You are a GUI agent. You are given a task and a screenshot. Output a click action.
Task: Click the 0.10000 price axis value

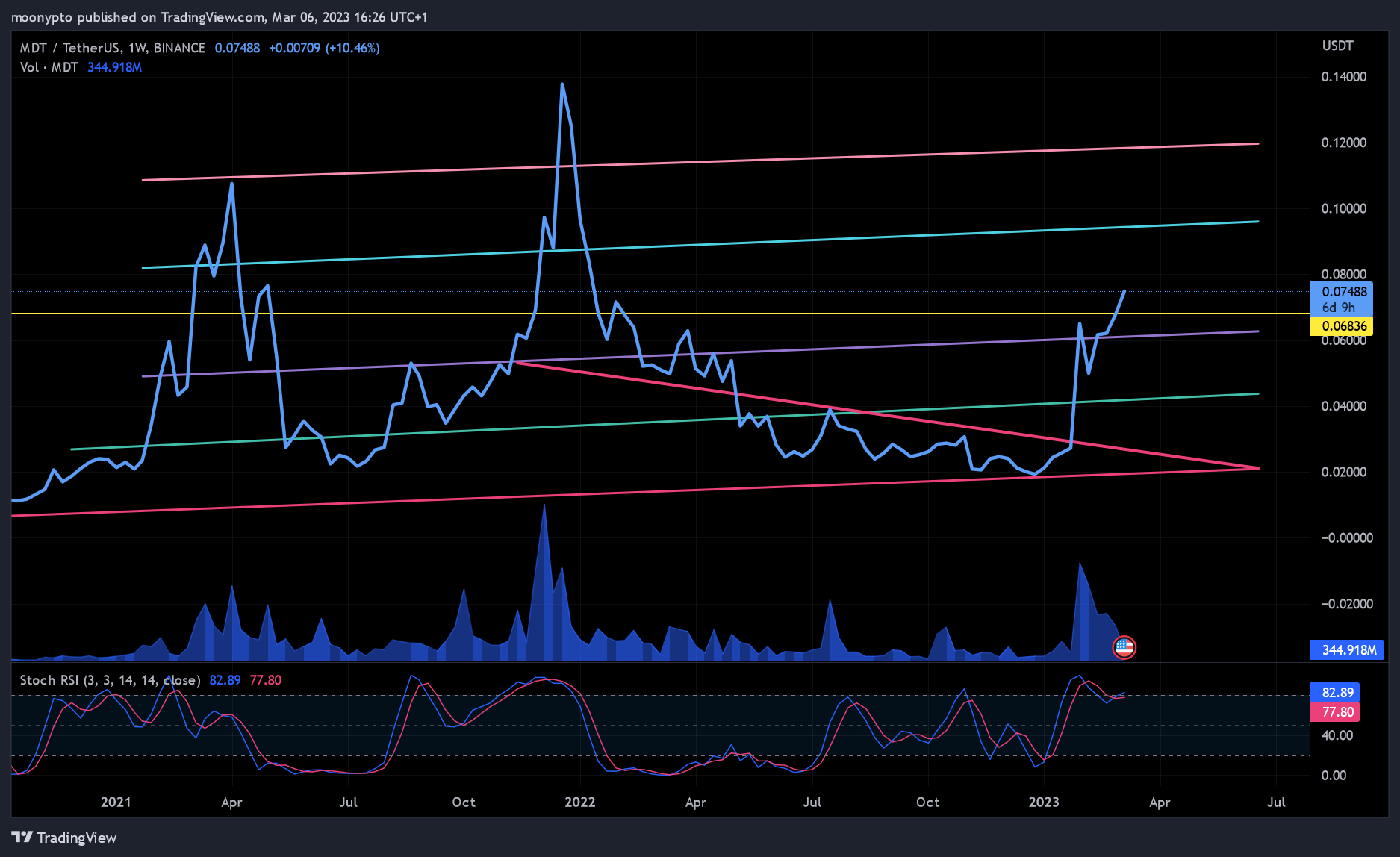coord(1344,208)
